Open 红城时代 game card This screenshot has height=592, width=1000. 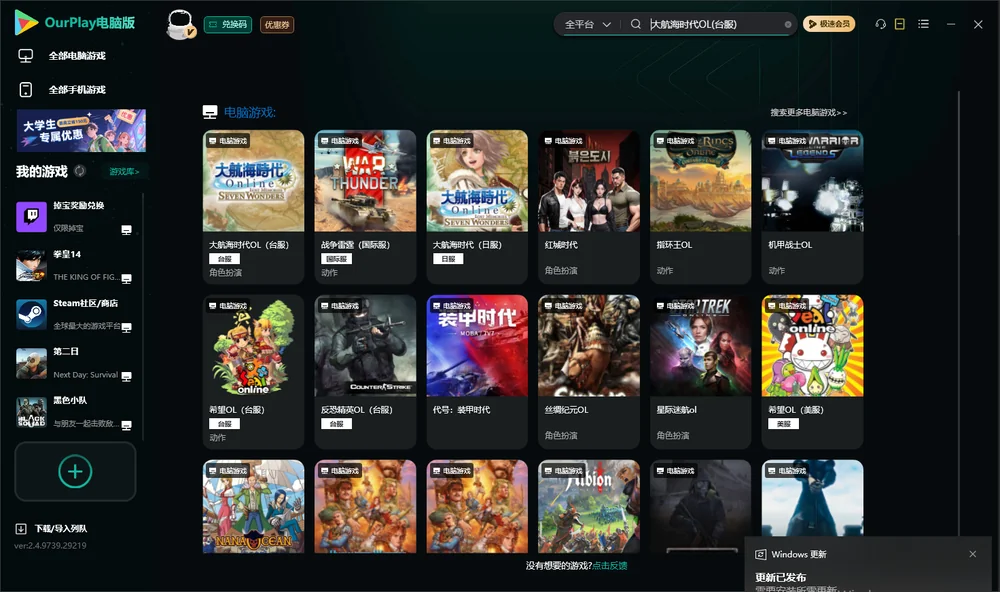pos(589,207)
